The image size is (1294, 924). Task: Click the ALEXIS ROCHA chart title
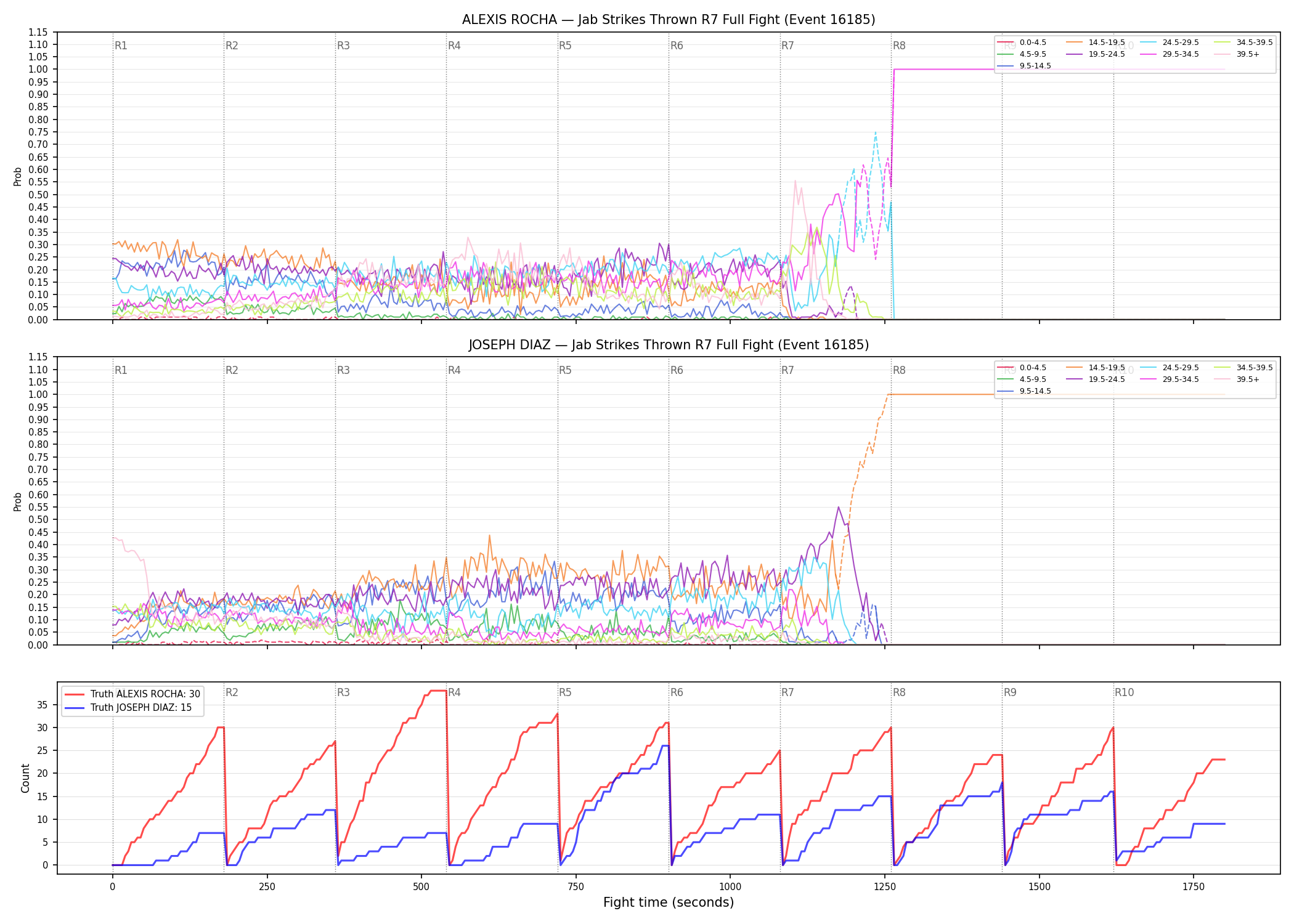coord(669,20)
